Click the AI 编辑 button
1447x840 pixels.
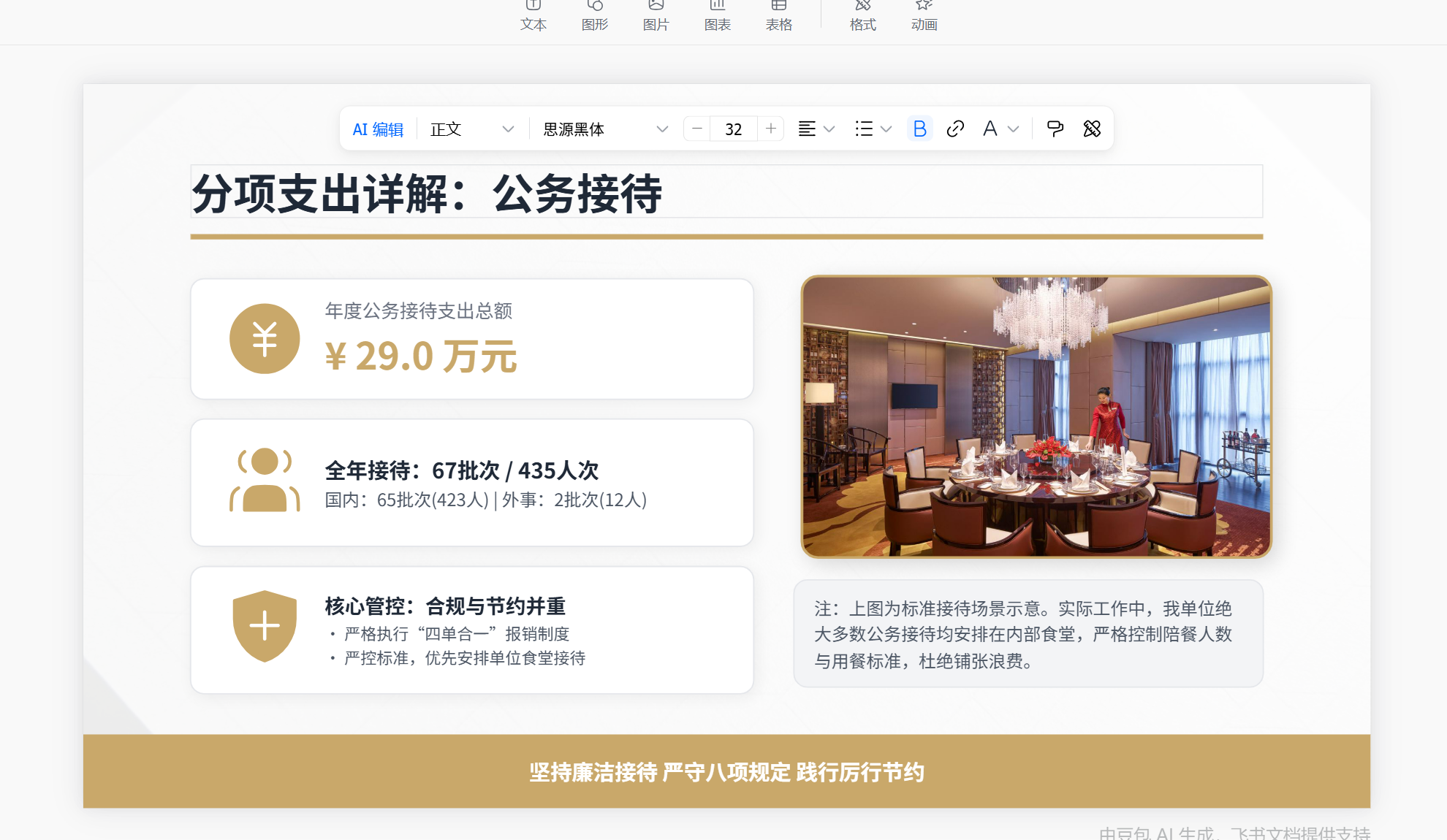point(378,129)
